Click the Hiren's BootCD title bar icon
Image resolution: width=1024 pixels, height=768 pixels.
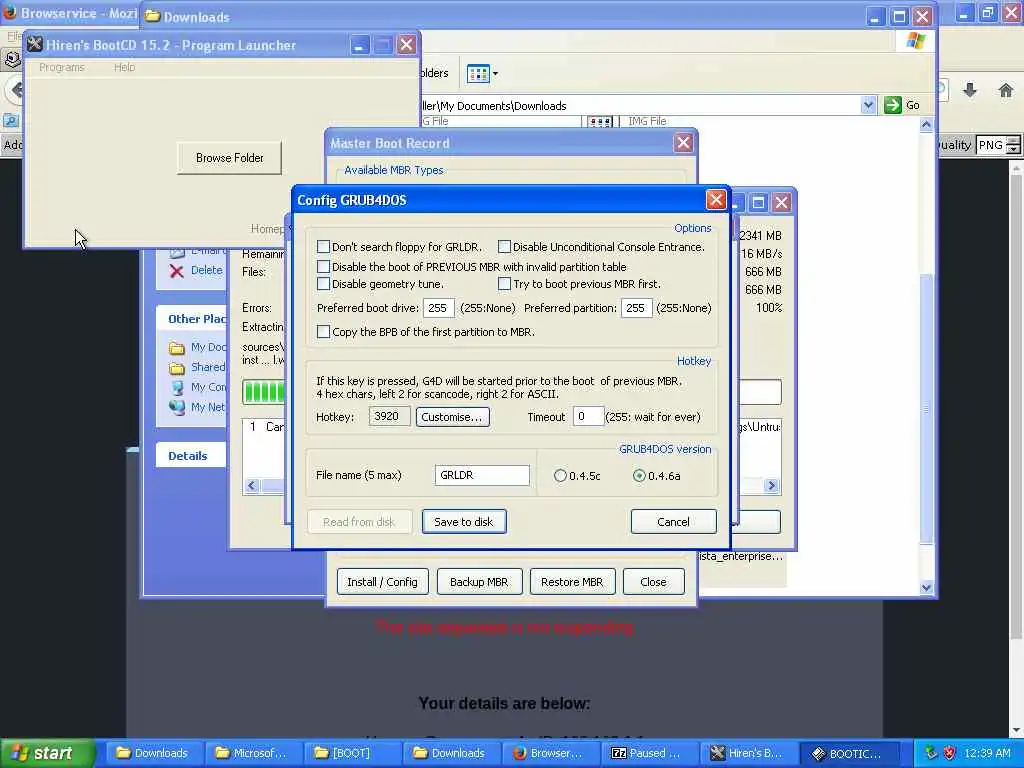(35, 44)
